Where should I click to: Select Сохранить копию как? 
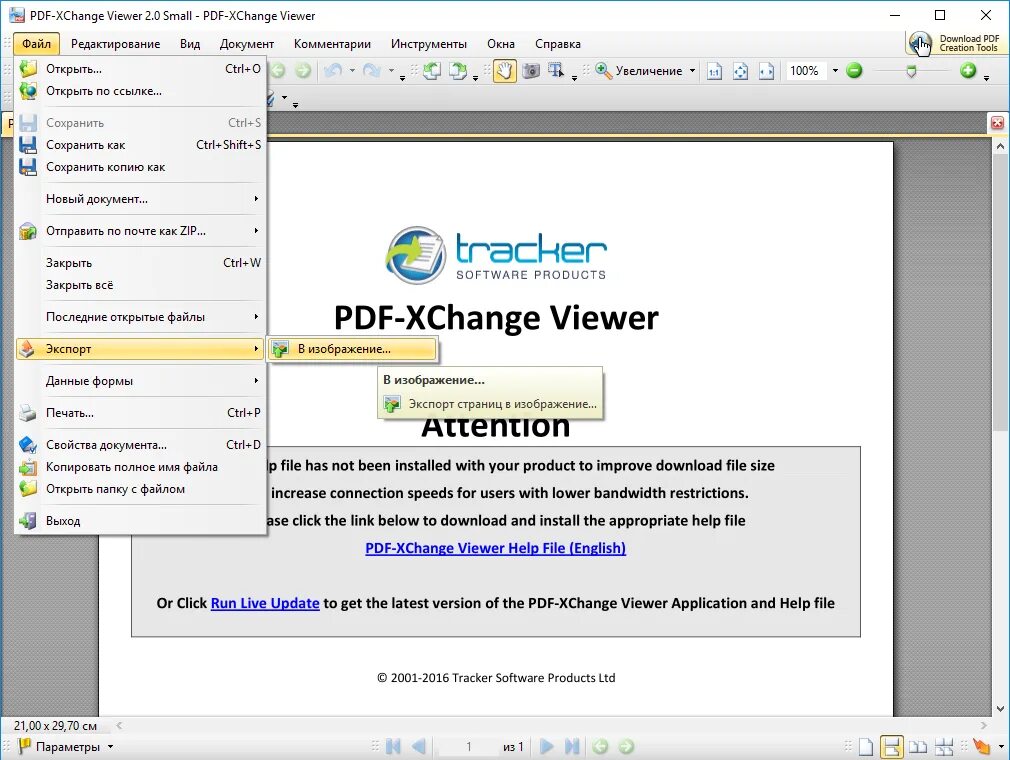tap(140, 167)
